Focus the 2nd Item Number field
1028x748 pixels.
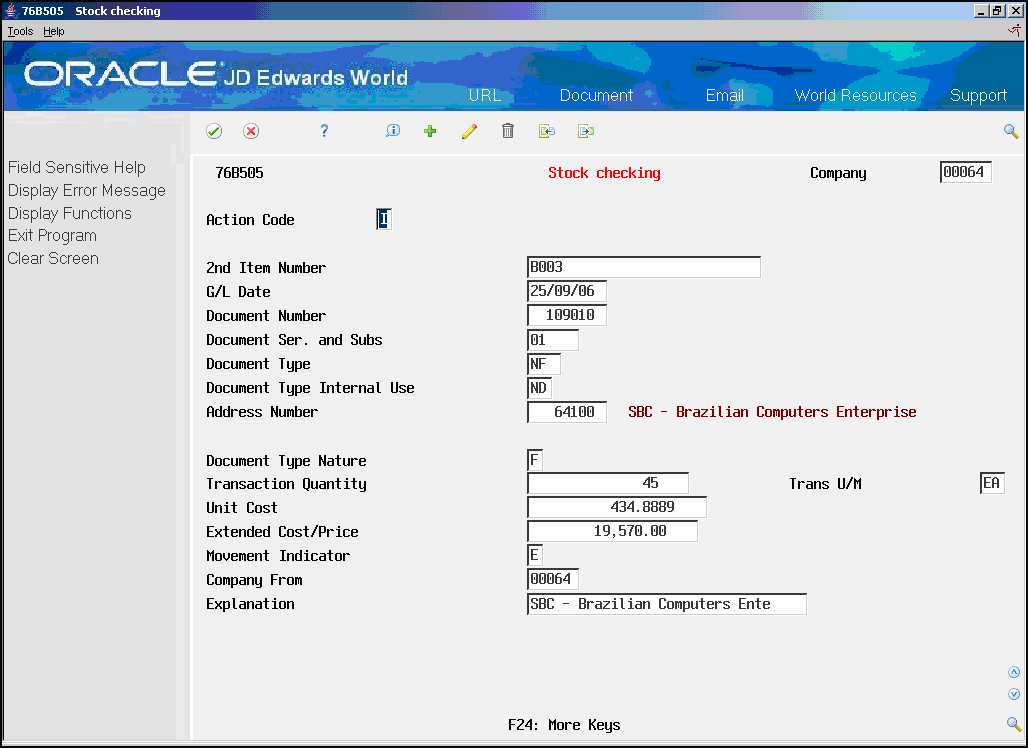pyautogui.click(x=644, y=267)
